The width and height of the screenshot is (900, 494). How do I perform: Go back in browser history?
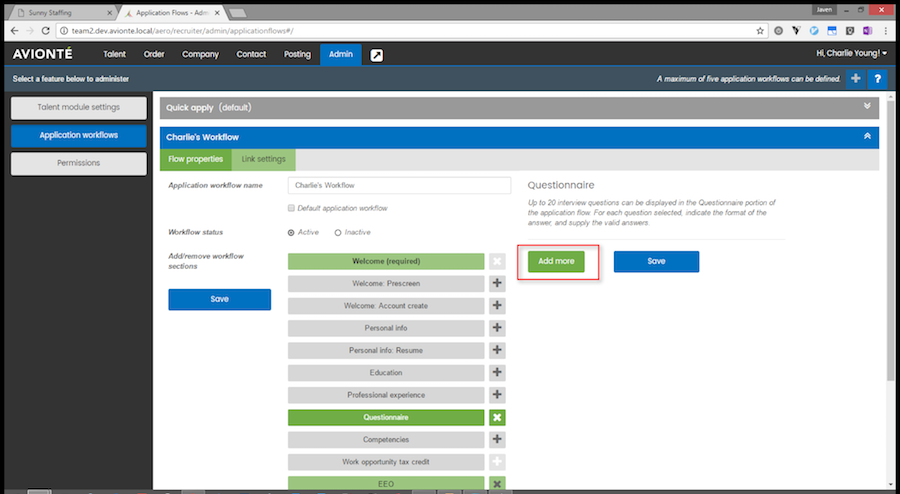(x=14, y=31)
